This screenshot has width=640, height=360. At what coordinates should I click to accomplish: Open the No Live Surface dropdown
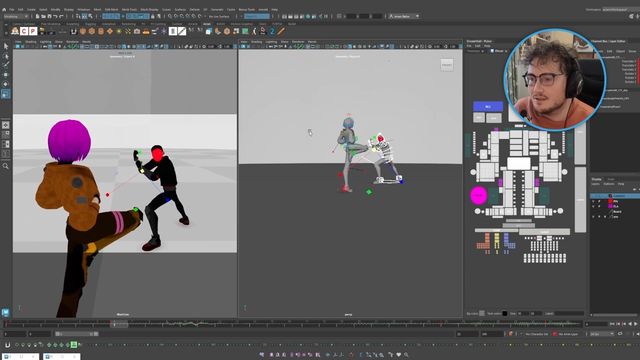click(219, 16)
